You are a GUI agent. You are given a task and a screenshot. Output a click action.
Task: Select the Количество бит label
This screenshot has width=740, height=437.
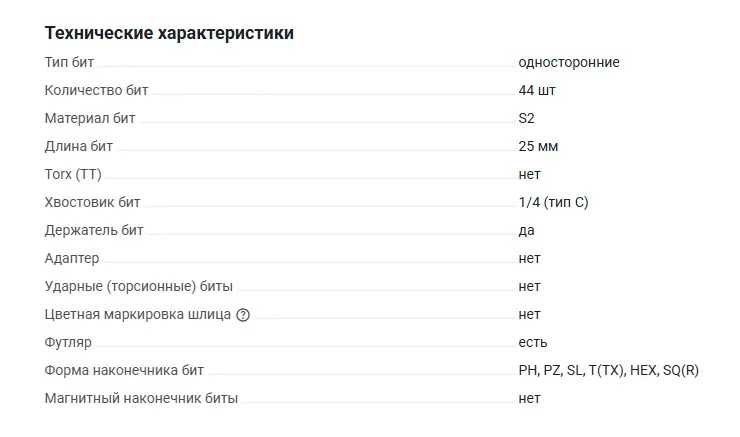pos(96,90)
